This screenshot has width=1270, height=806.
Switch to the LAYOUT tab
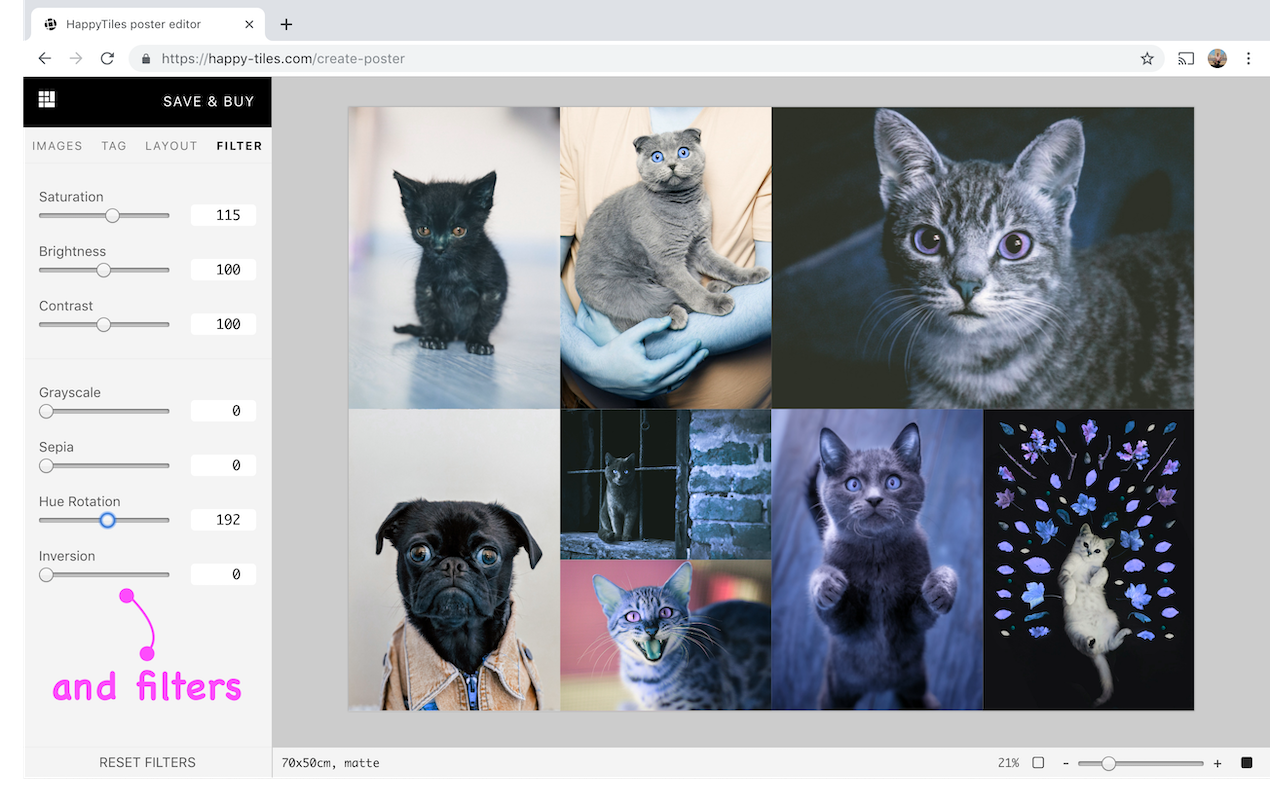(x=171, y=146)
